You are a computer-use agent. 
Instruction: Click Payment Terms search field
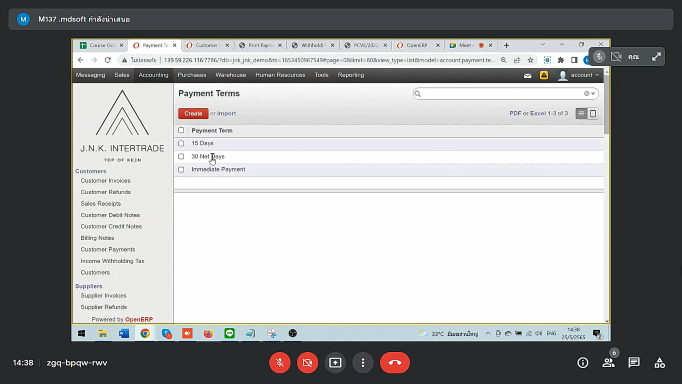pyautogui.click(x=501, y=93)
